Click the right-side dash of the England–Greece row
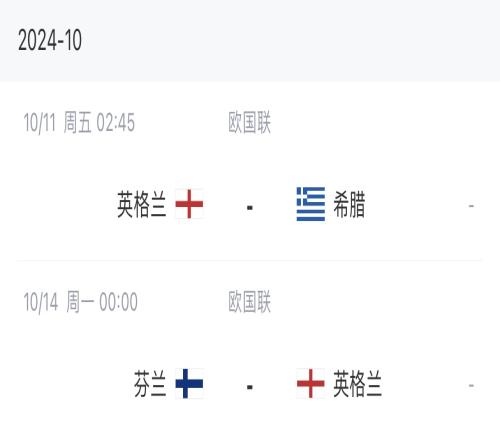Viewport: 500px width, 440px height. (x=471, y=206)
